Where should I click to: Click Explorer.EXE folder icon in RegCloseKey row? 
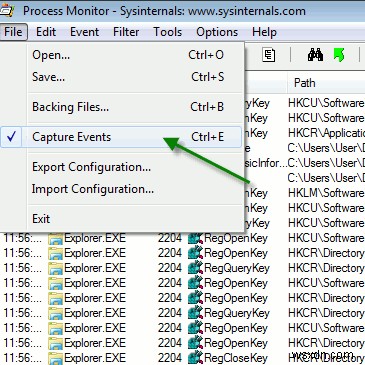(x=55, y=358)
